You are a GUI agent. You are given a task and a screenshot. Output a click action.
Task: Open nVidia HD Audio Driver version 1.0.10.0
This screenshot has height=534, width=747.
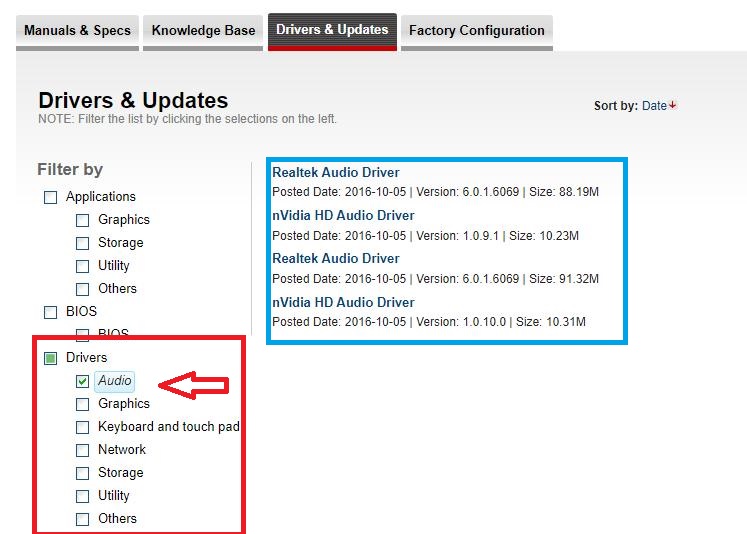click(343, 302)
